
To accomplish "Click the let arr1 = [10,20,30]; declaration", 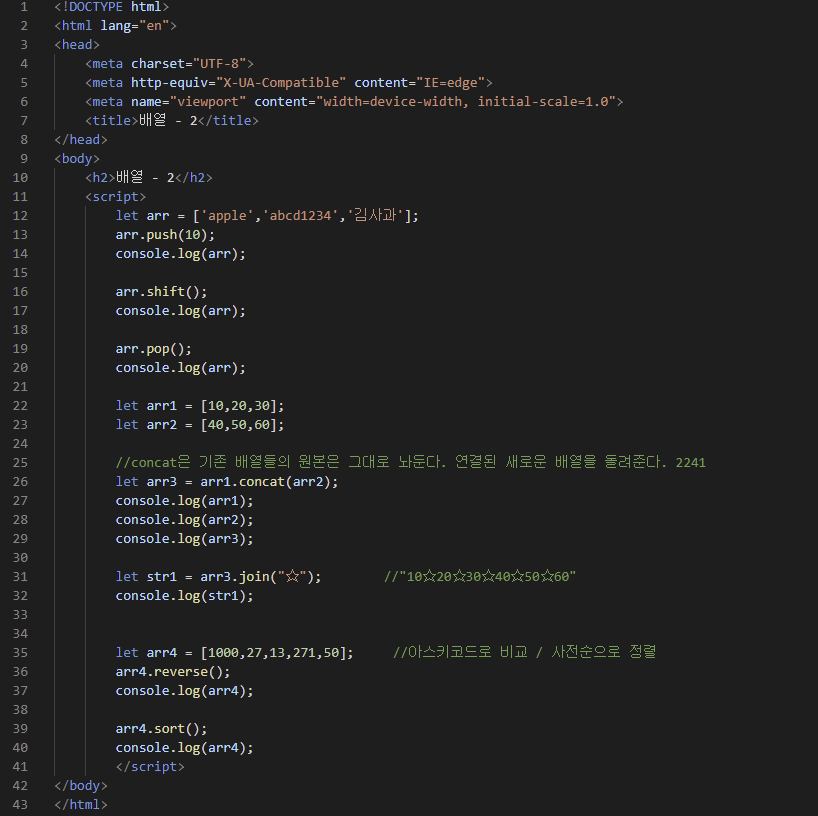I will click(x=200, y=406).
